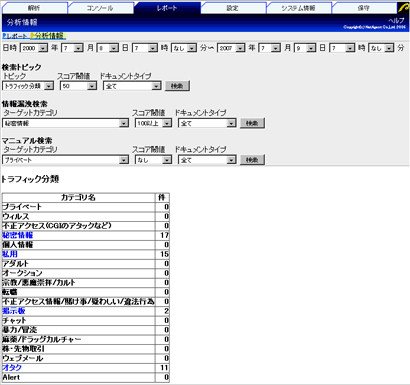The image size is (410, 385).
Task: Select the ウェブメール table row
Action: click(86, 358)
